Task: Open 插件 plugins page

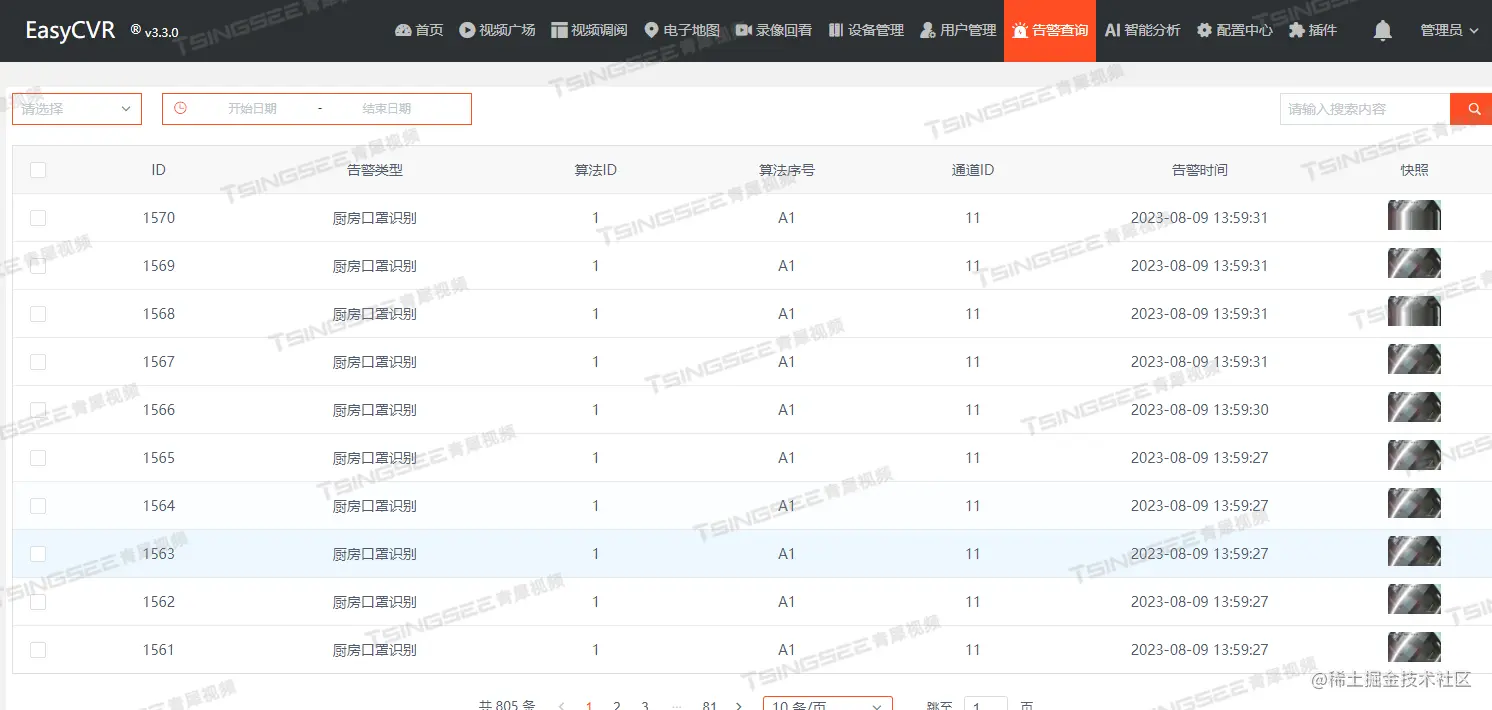Action: (x=1312, y=30)
